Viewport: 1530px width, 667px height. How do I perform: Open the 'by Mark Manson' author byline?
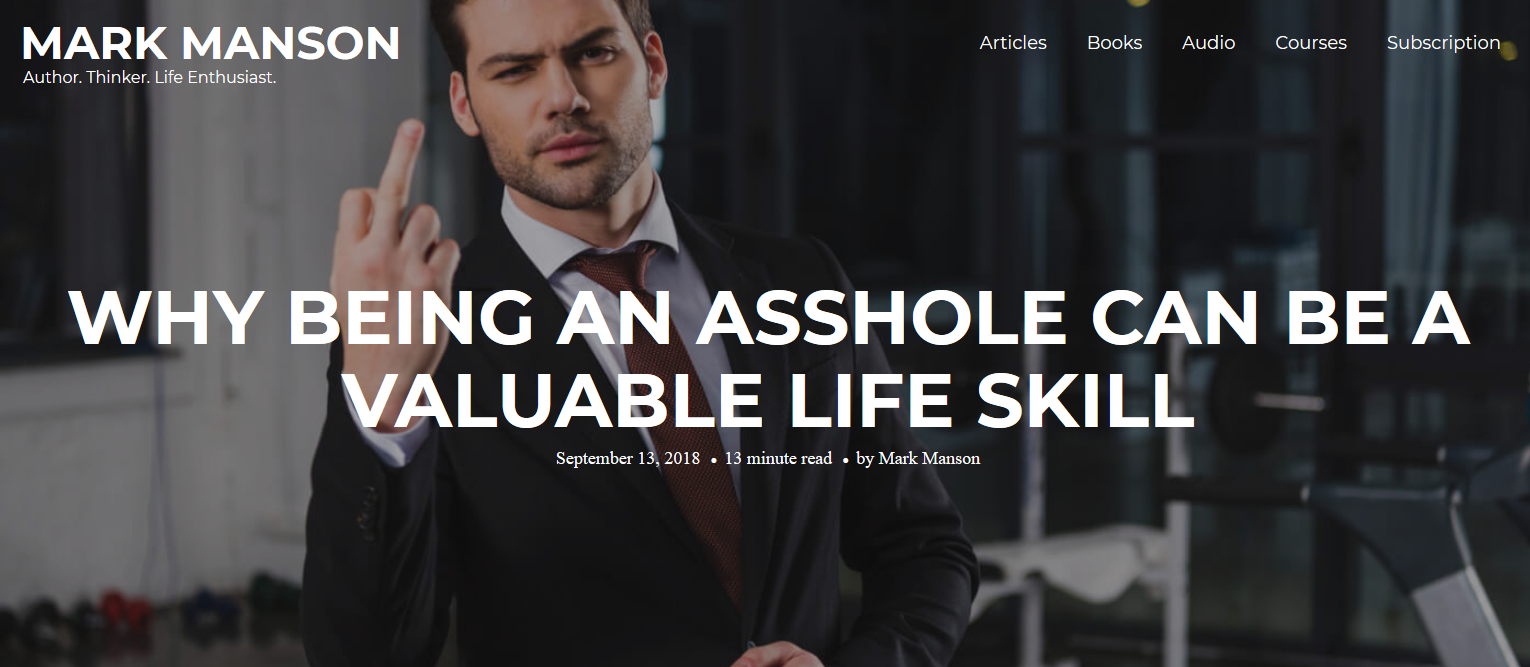click(918, 458)
